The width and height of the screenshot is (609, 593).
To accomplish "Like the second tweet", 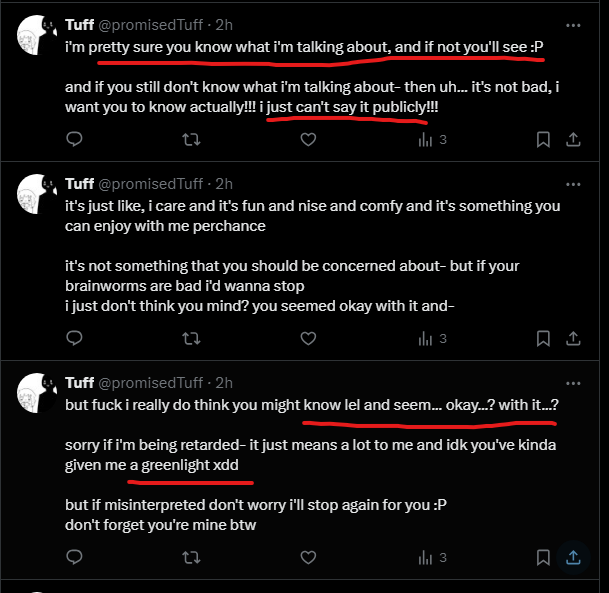I will coord(309,340).
